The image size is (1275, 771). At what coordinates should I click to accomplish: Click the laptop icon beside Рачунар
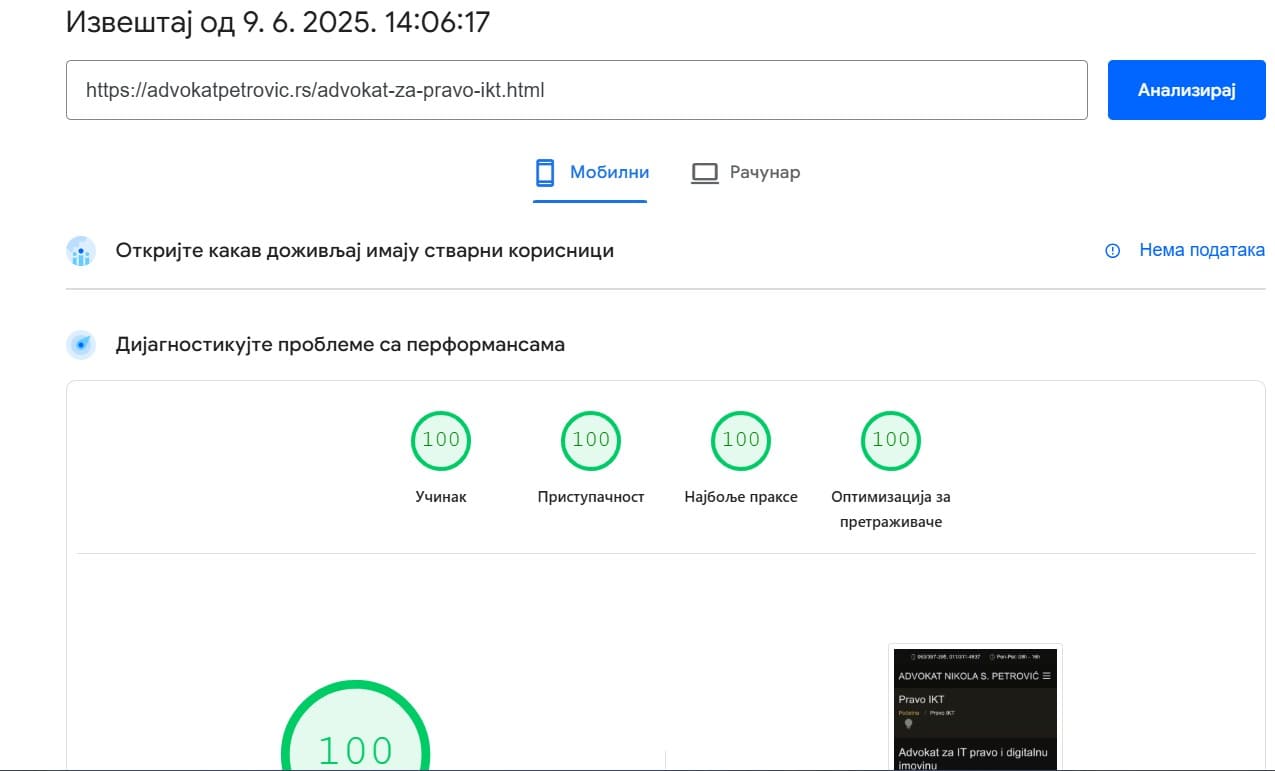point(705,173)
